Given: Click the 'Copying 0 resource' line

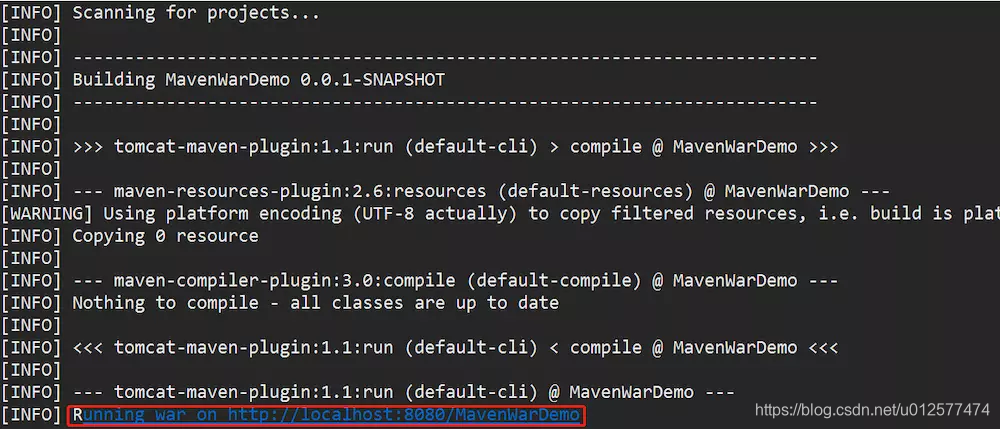Looking at the screenshot, I should [x=166, y=236].
